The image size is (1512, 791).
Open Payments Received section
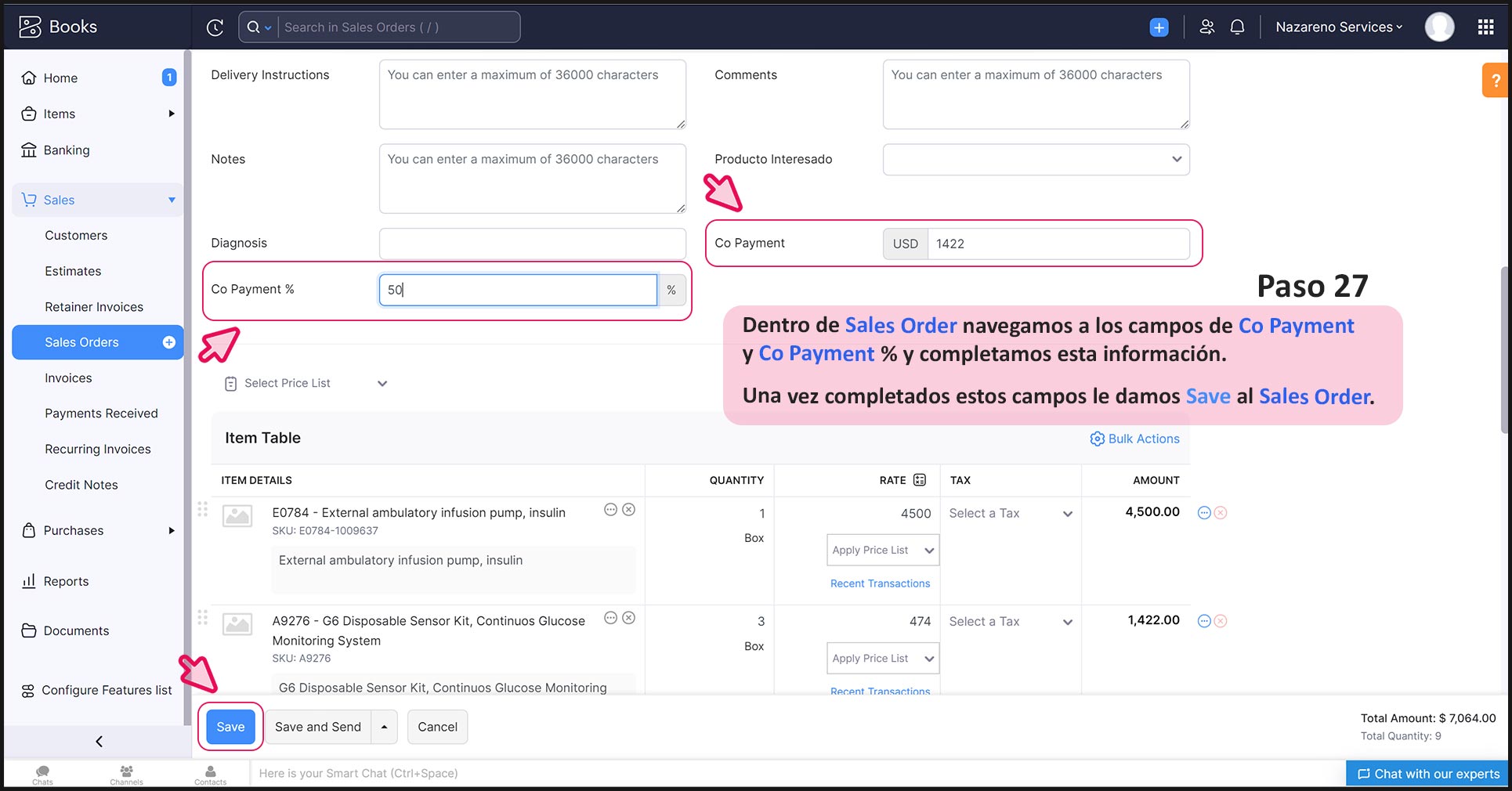coord(101,414)
